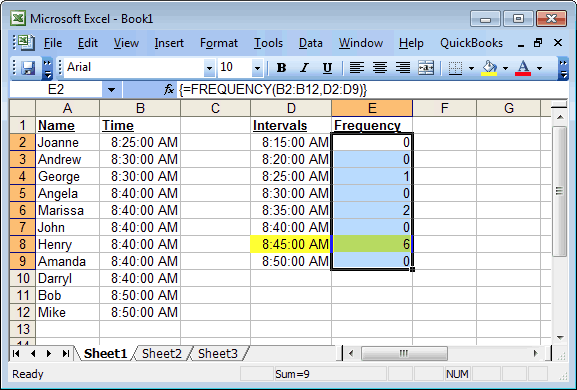Screen dimensions: 577x390
Task: Click the Save floppy disk icon
Action: point(28,68)
